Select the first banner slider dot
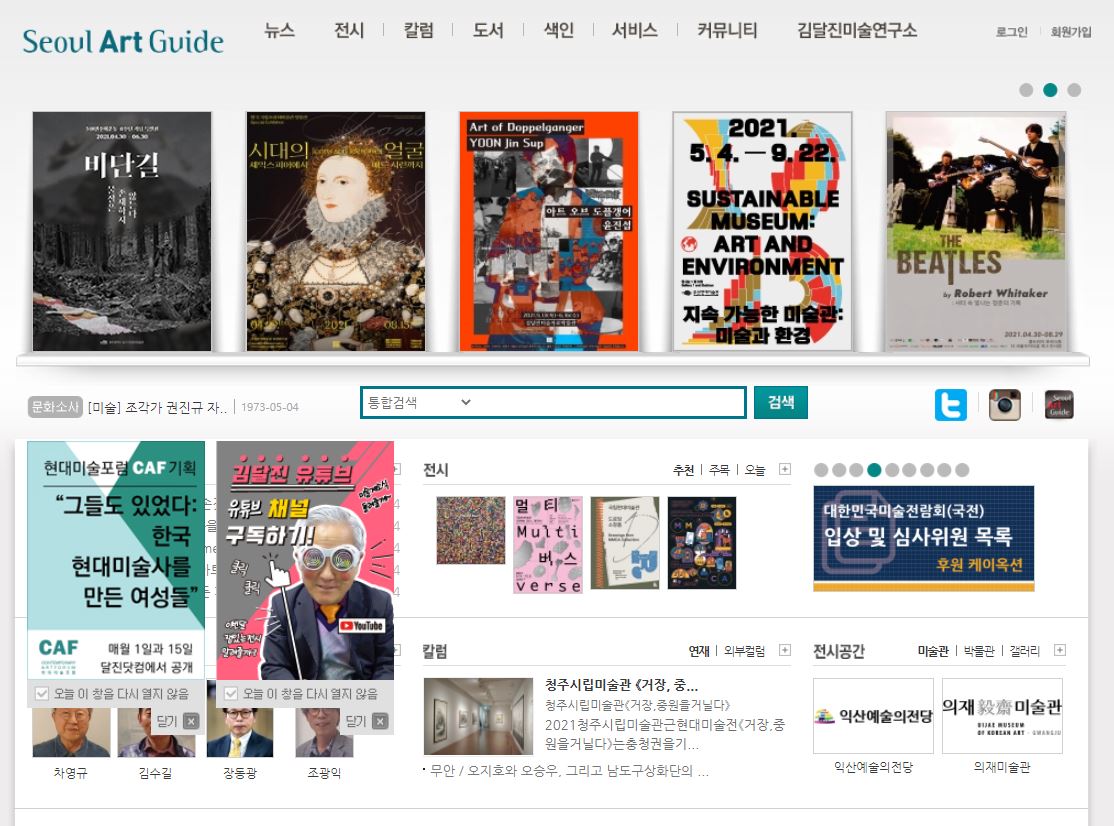The height and width of the screenshot is (826, 1114). (821, 469)
